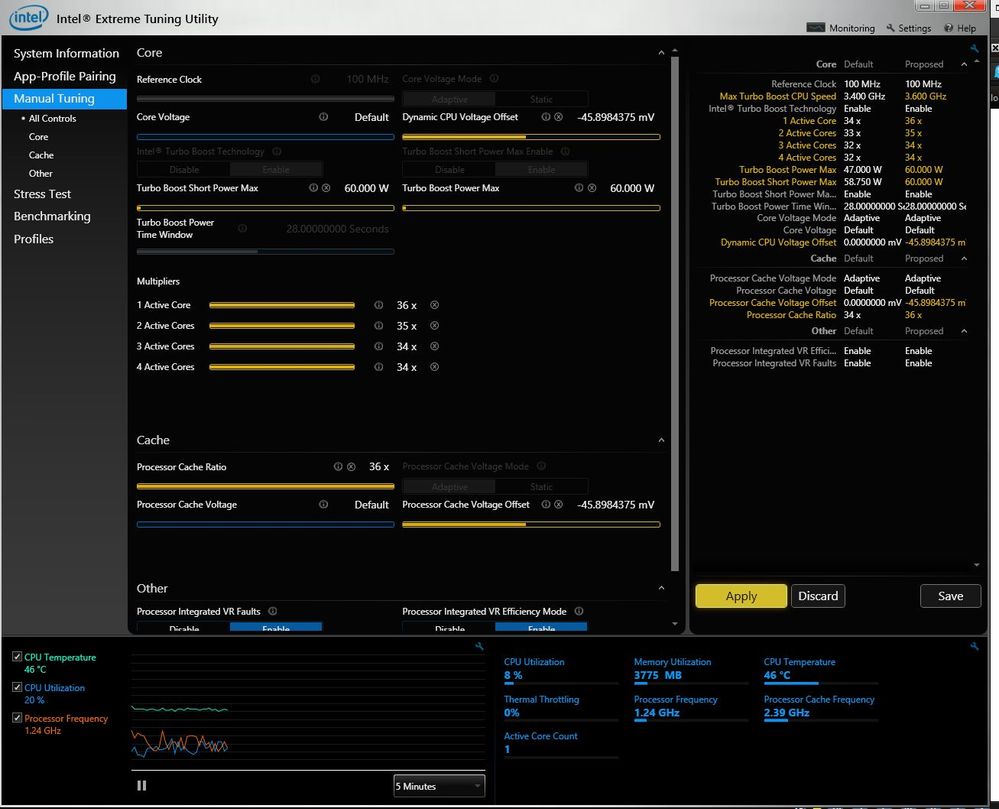Open Help from top bar
The height and width of the screenshot is (809, 999).
[960, 28]
